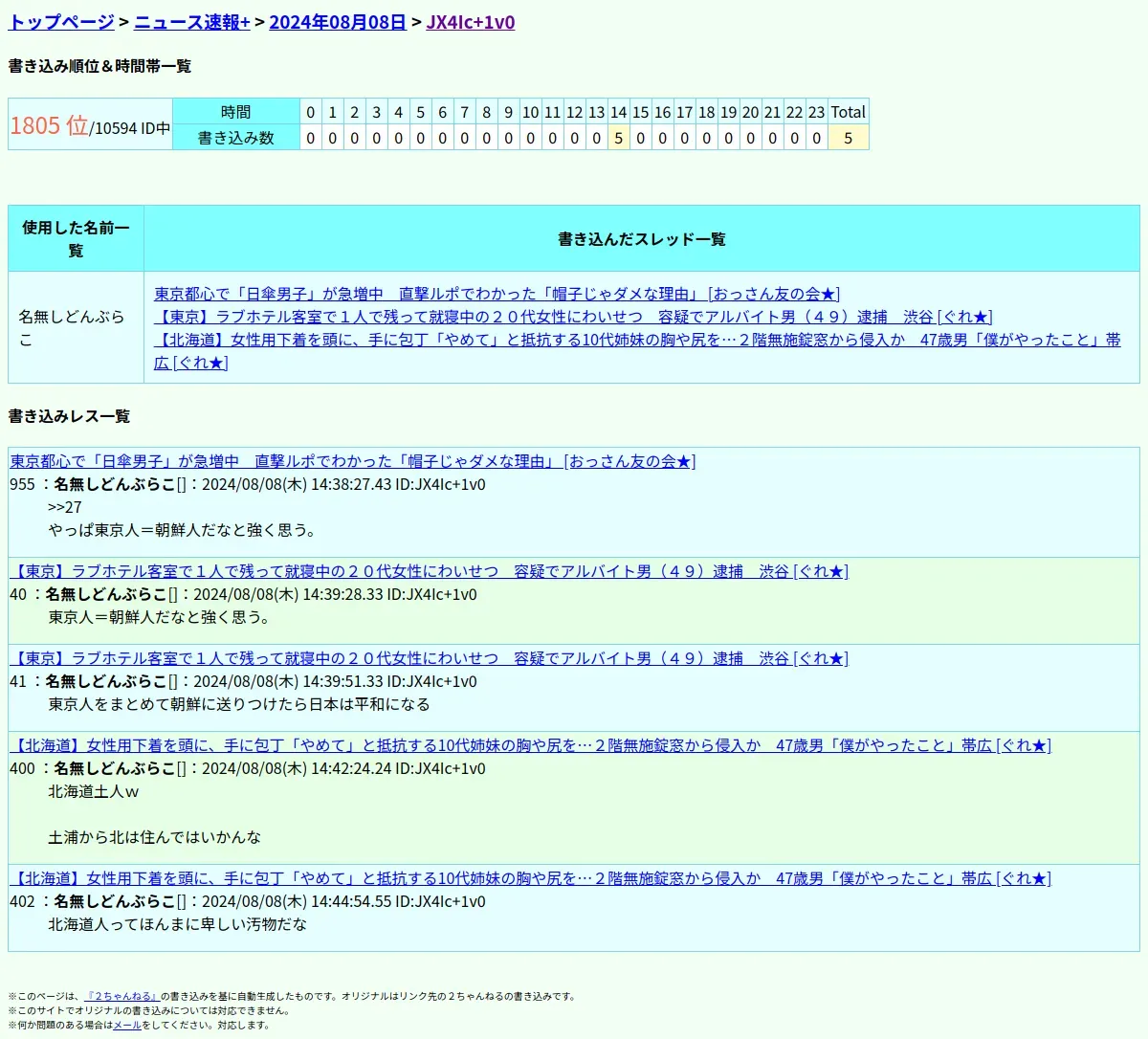Click the 時間 header cell
The image size is (1148, 1039).
235,112
